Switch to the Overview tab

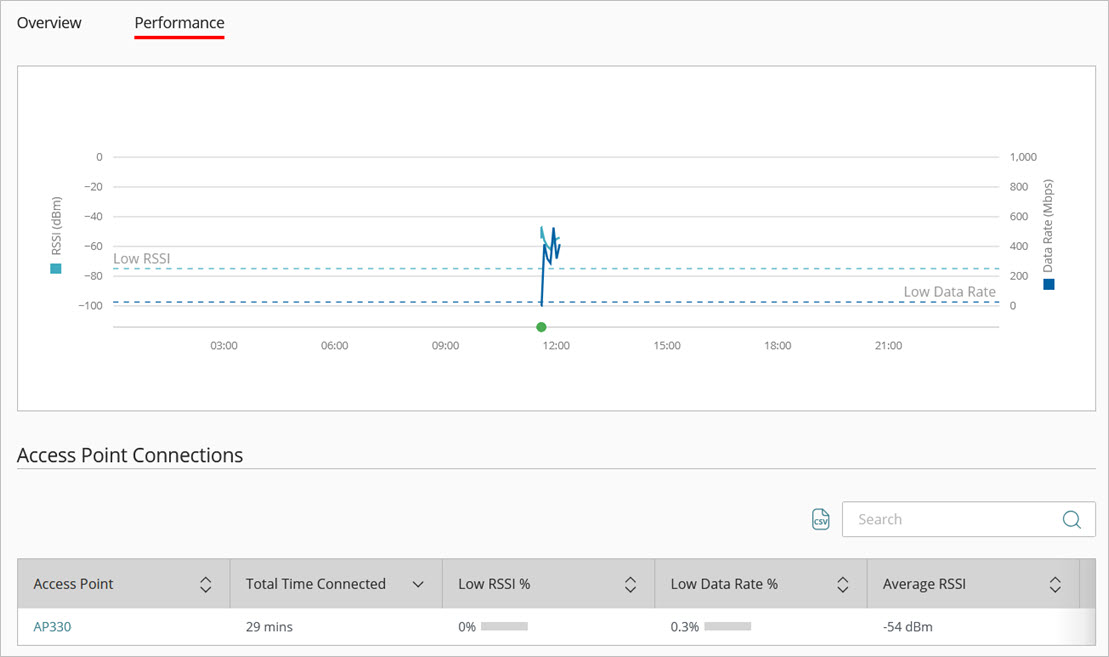pyautogui.click(x=49, y=22)
